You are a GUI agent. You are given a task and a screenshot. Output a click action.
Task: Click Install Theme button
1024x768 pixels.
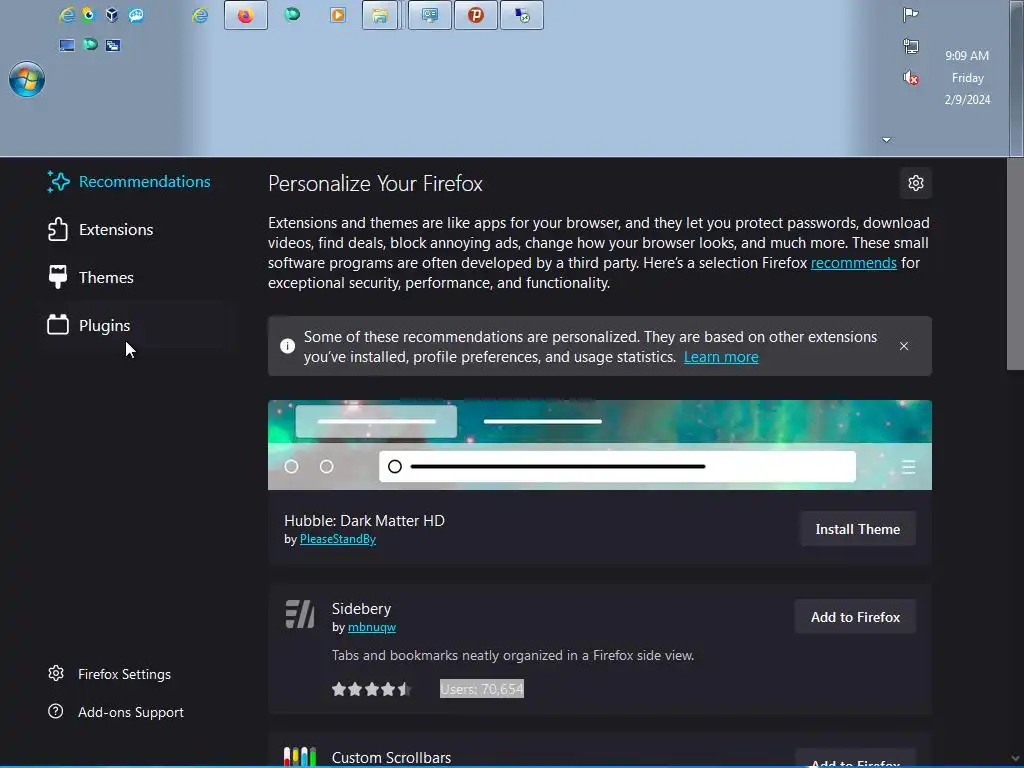coord(857,530)
